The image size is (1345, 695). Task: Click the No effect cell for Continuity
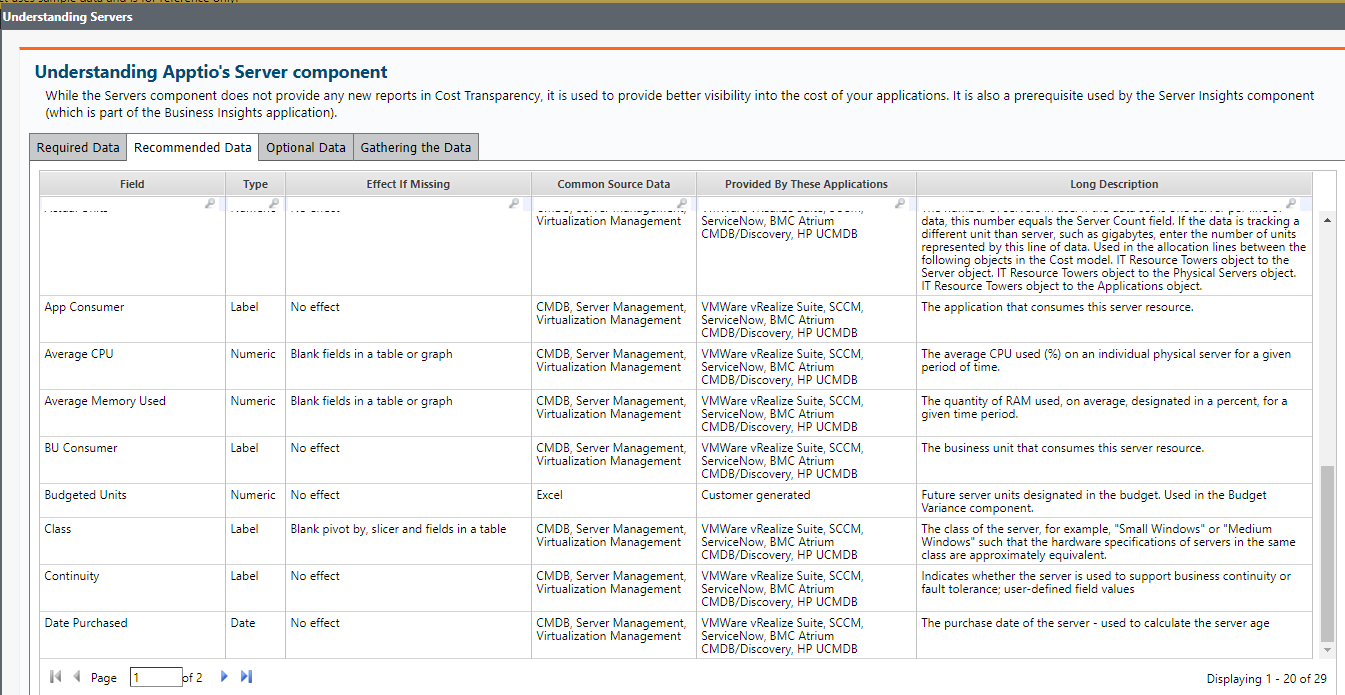[409, 588]
